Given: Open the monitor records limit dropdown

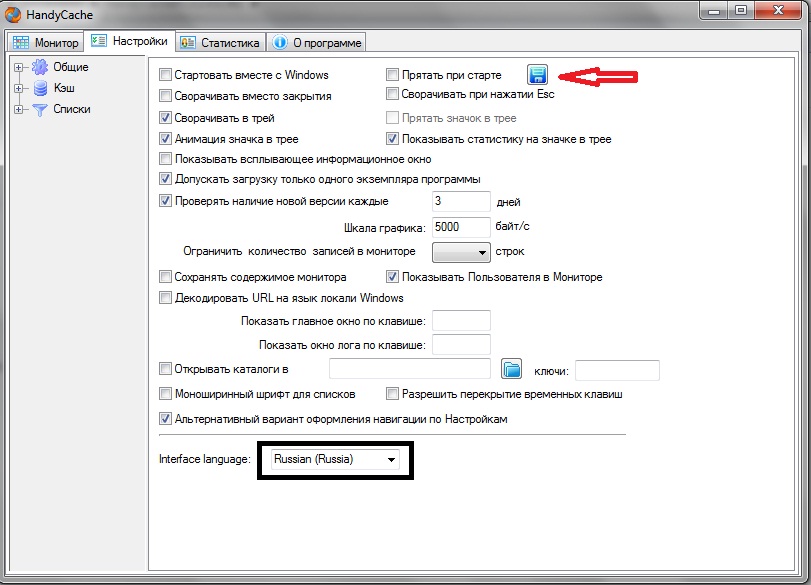Looking at the screenshot, I should pyautogui.click(x=461, y=252).
